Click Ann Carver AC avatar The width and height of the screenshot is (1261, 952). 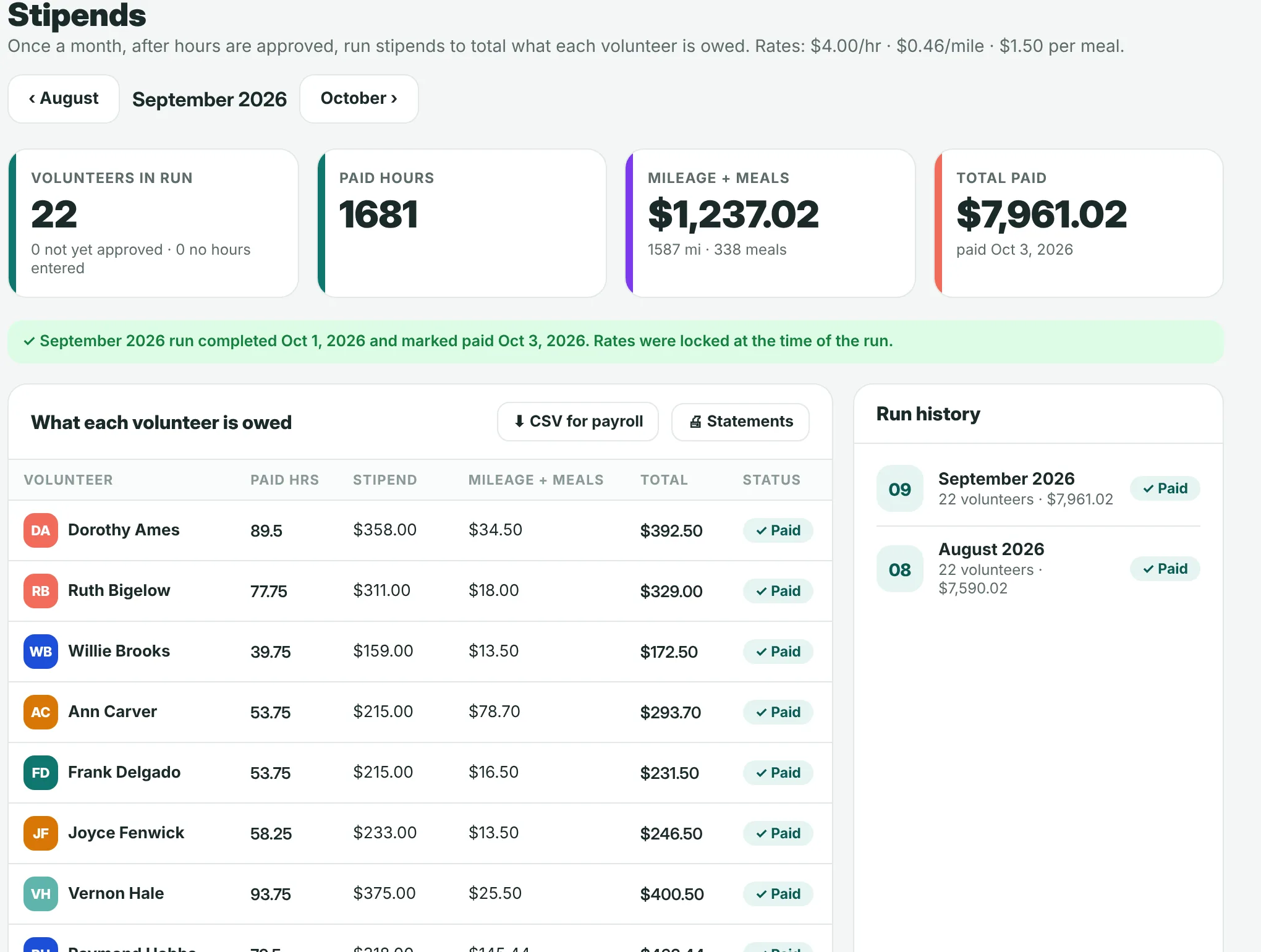pyautogui.click(x=41, y=712)
